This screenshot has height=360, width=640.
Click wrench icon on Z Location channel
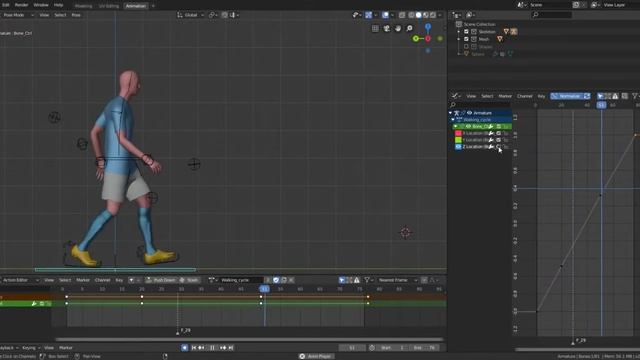point(491,147)
